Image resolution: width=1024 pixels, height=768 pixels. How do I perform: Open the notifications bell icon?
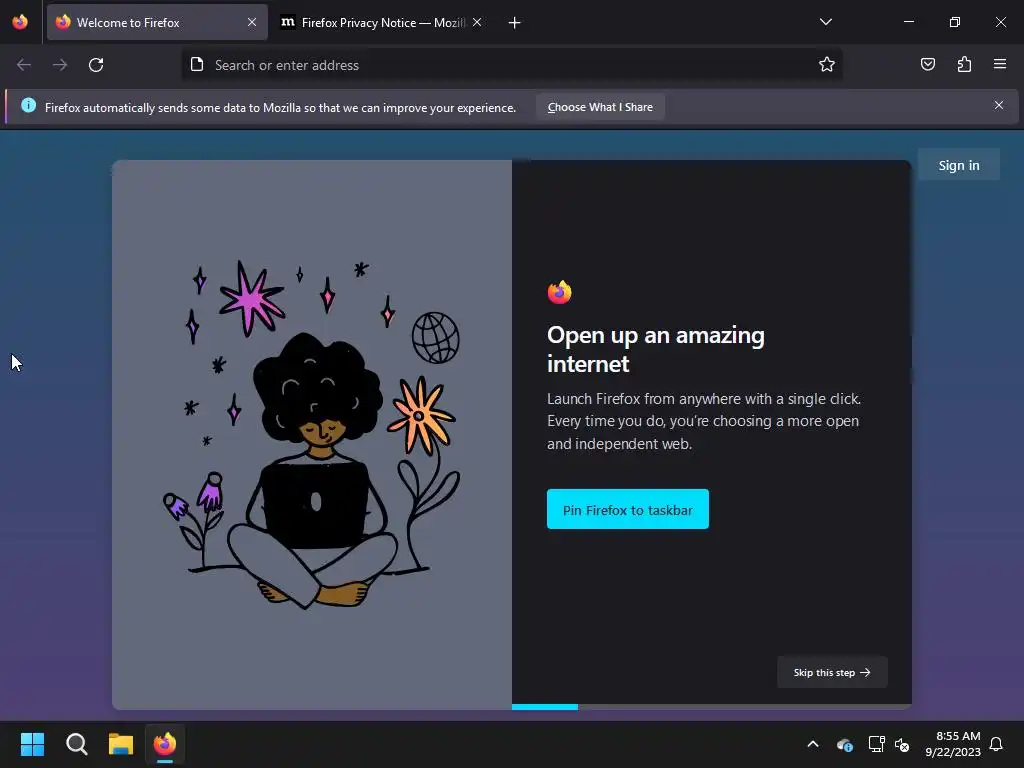tap(997, 744)
